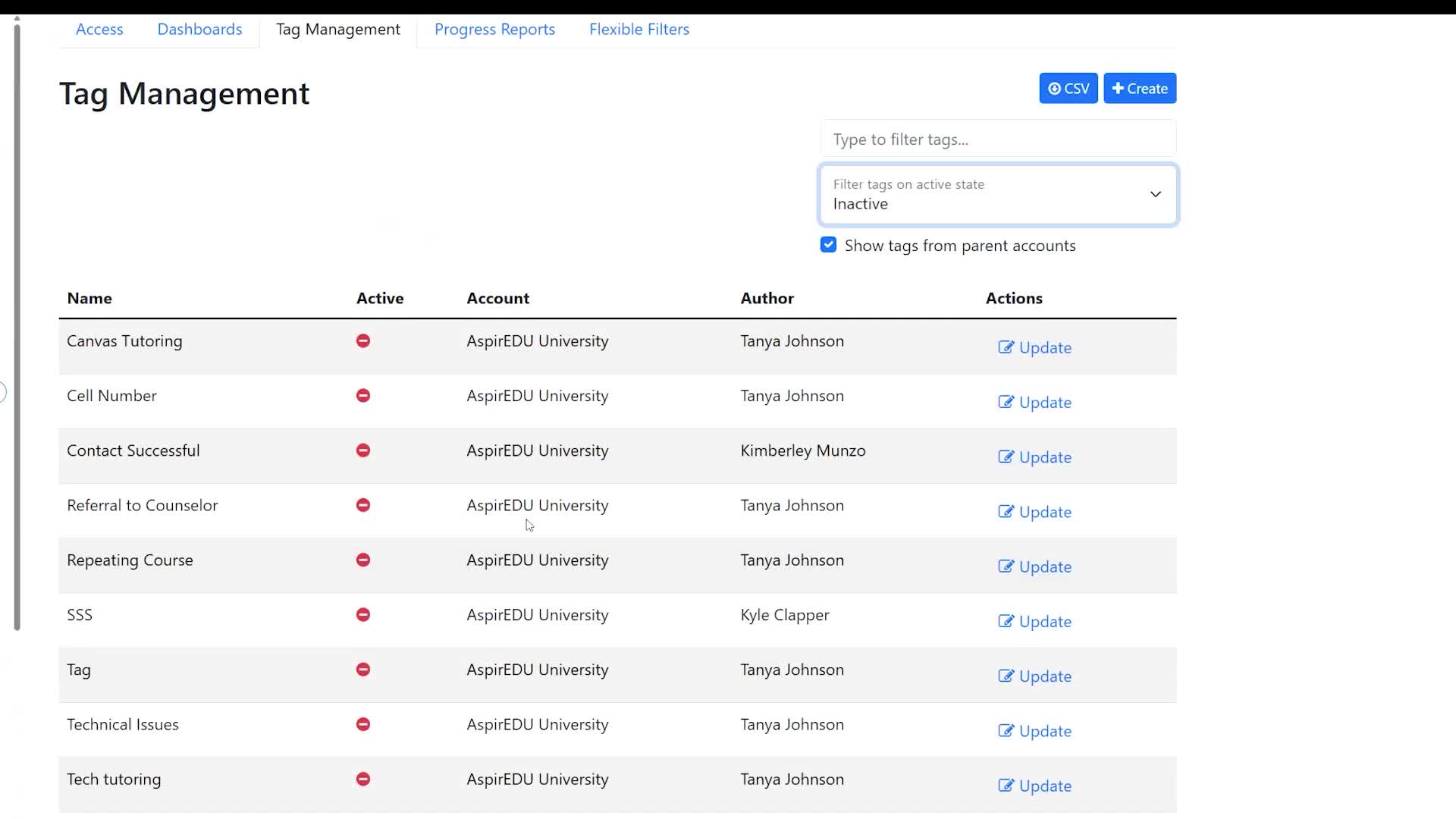Click the Author column header
Image resolution: width=1456 pixels, height=819 pixels.
pos(767,299)
